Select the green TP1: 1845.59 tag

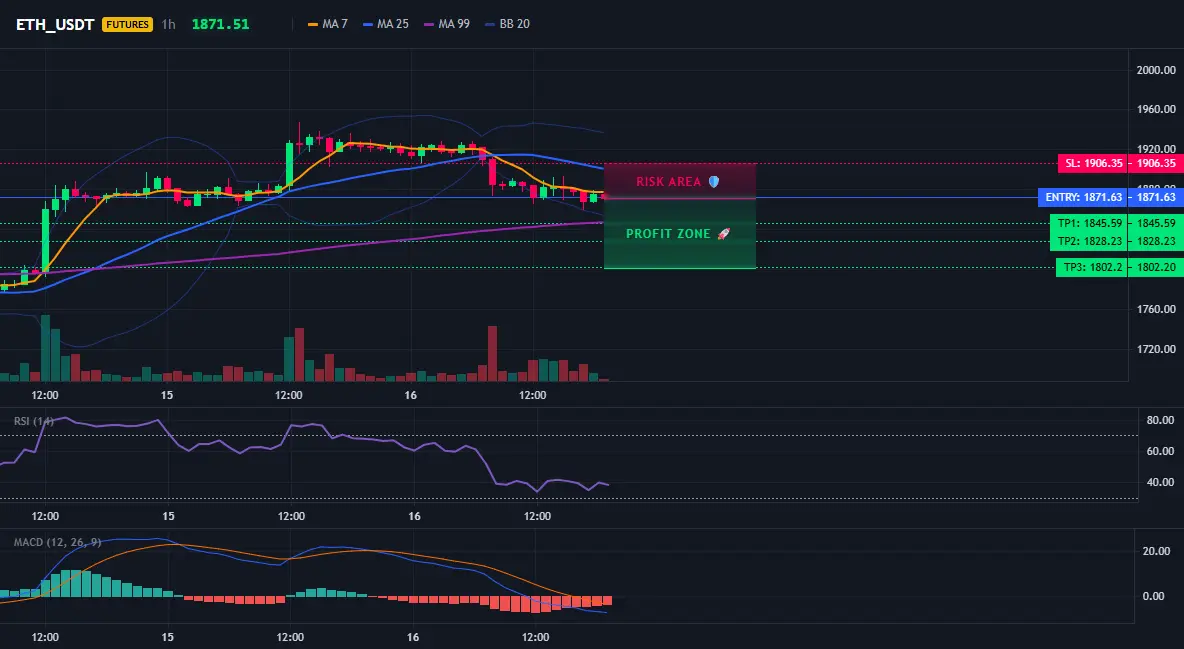click(x=1089, y=224)
